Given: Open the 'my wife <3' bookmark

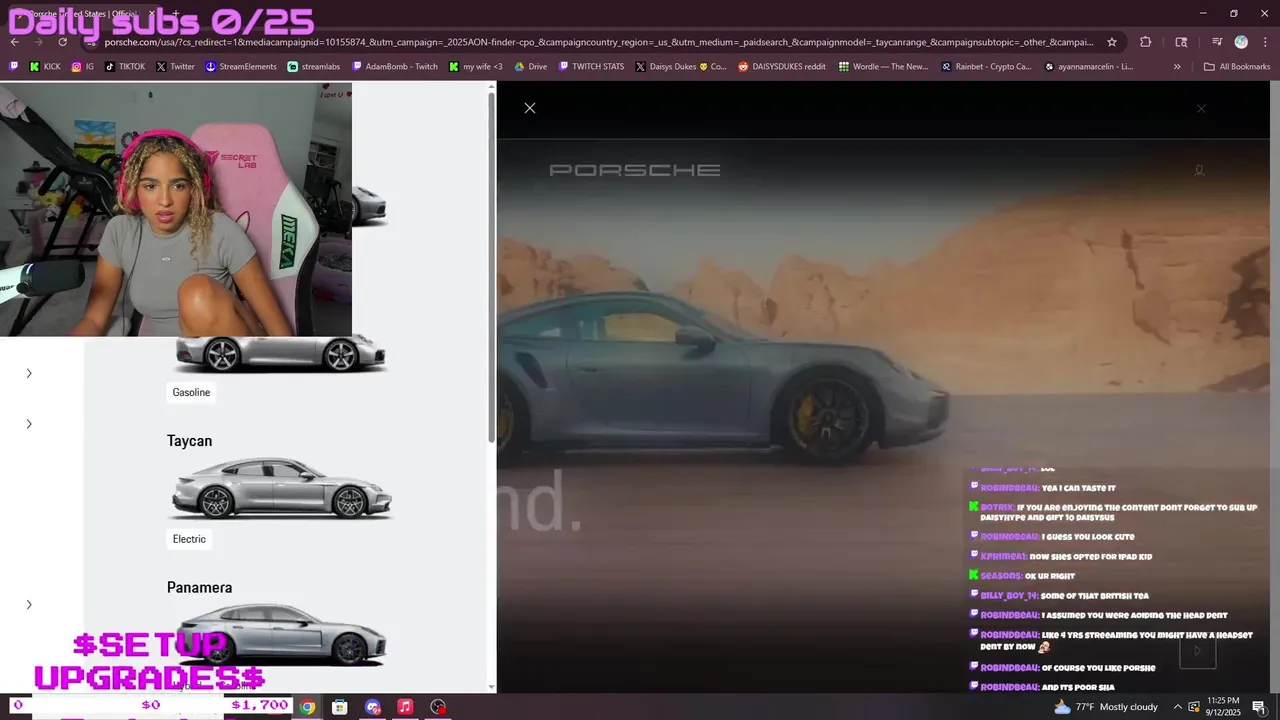Looking at the screenshot, I should (475, 67).
